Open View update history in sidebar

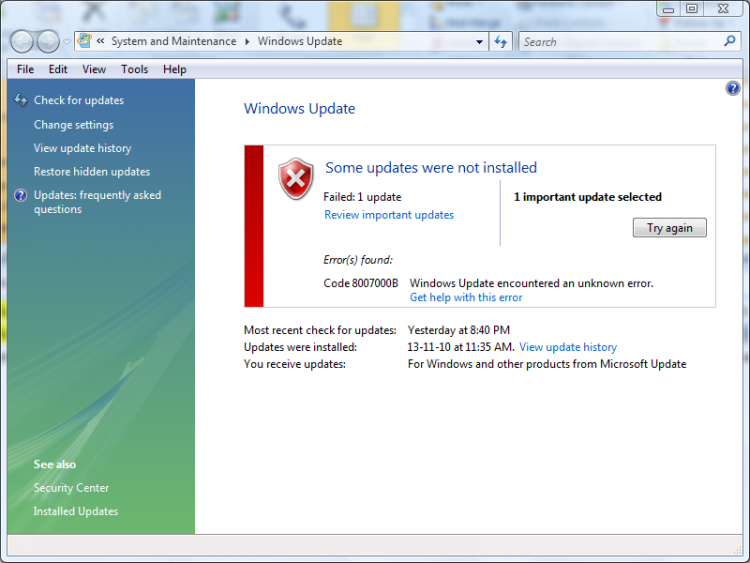pyautogui.click(x=82, y=148)
